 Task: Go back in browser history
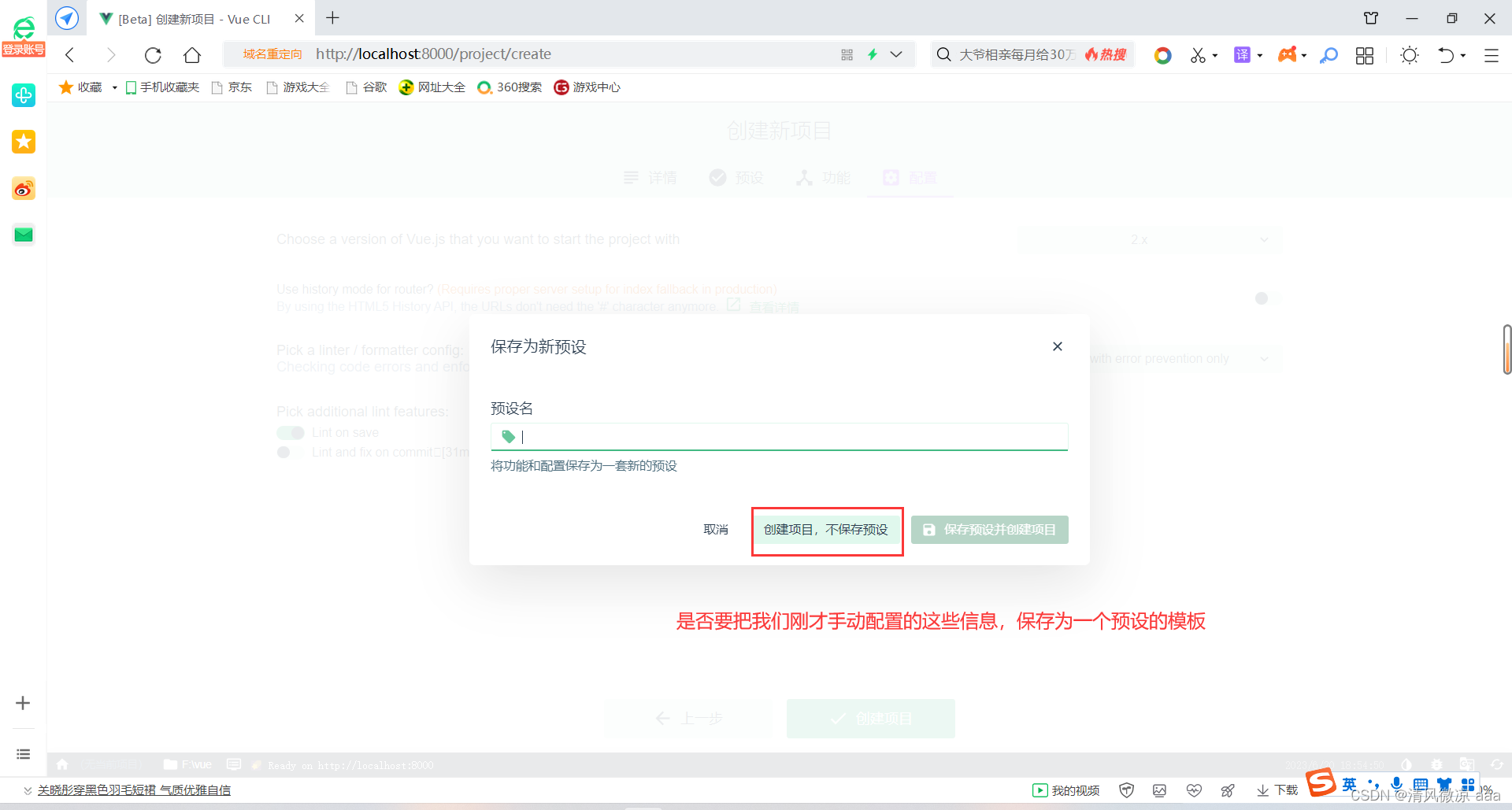[71, 54]
